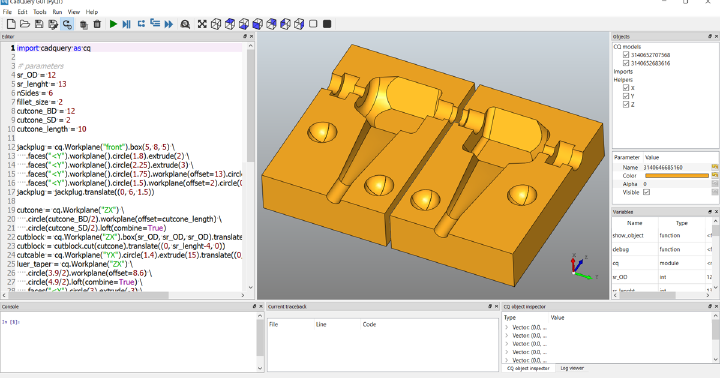Toggle the CQ object inspector magnifier icon
Screen dimensions: 720x378
coord(185,24)
